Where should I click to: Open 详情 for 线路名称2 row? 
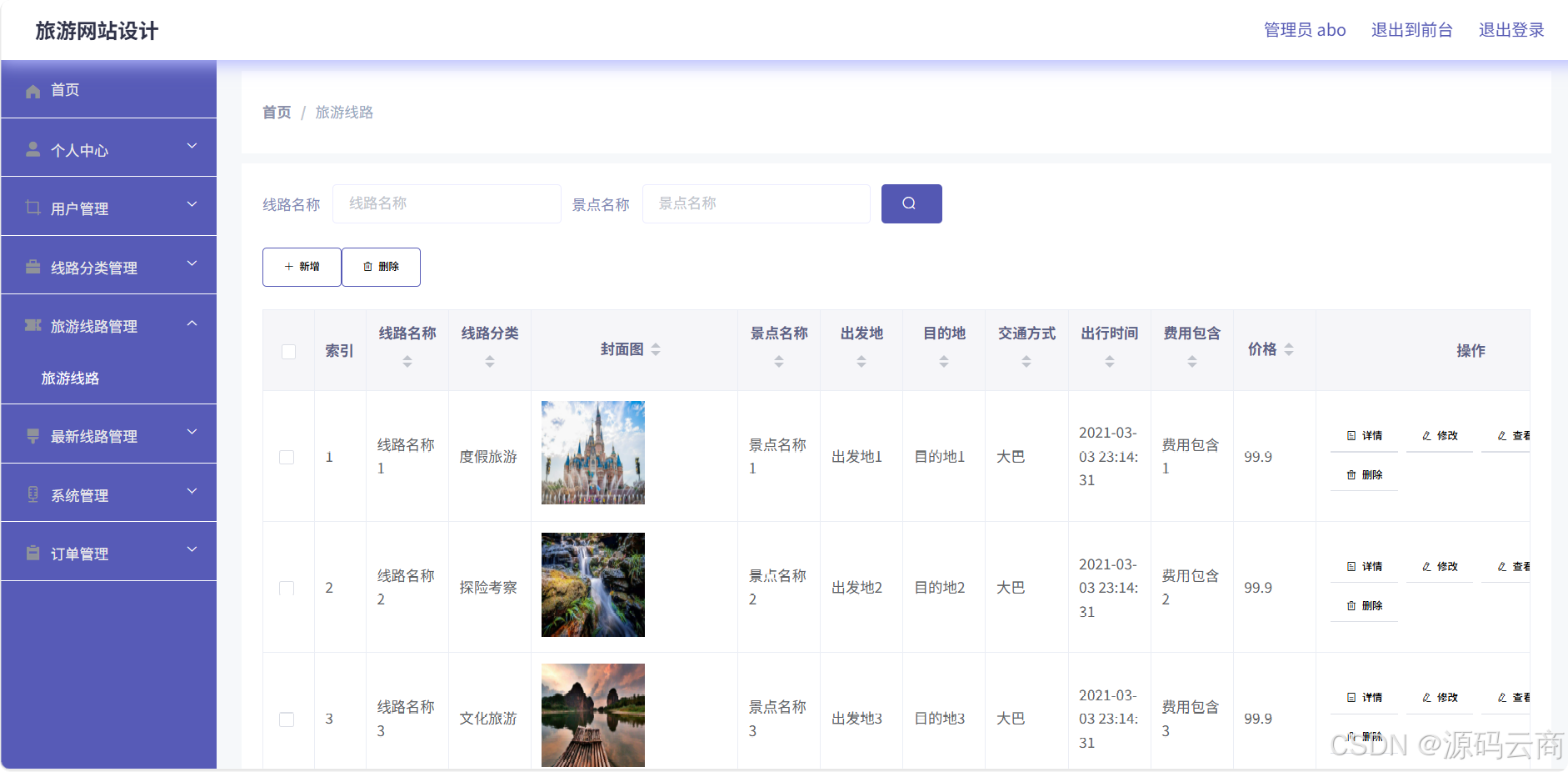(x=1364, y=567)
